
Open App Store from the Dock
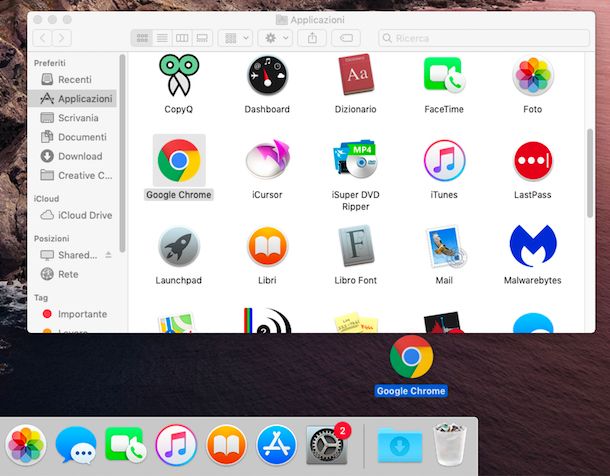click(276, 445)
